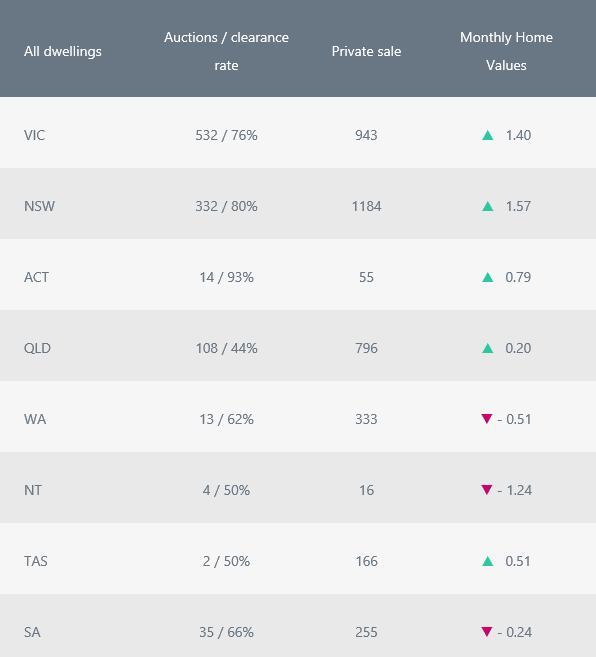The width and height of the screenshot is (596, 657).
Task: Click the QLD green up triangle icon
Action: (x=487, y=348)
